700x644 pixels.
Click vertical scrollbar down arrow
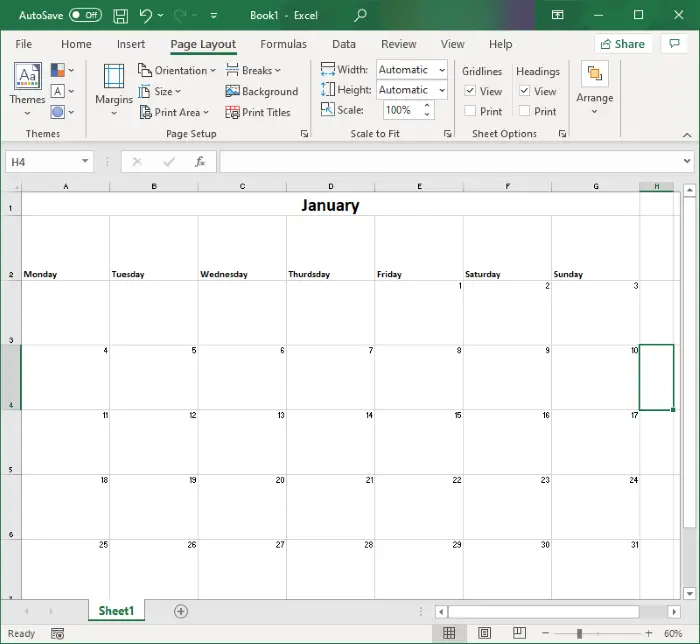(x=690, y=594)
